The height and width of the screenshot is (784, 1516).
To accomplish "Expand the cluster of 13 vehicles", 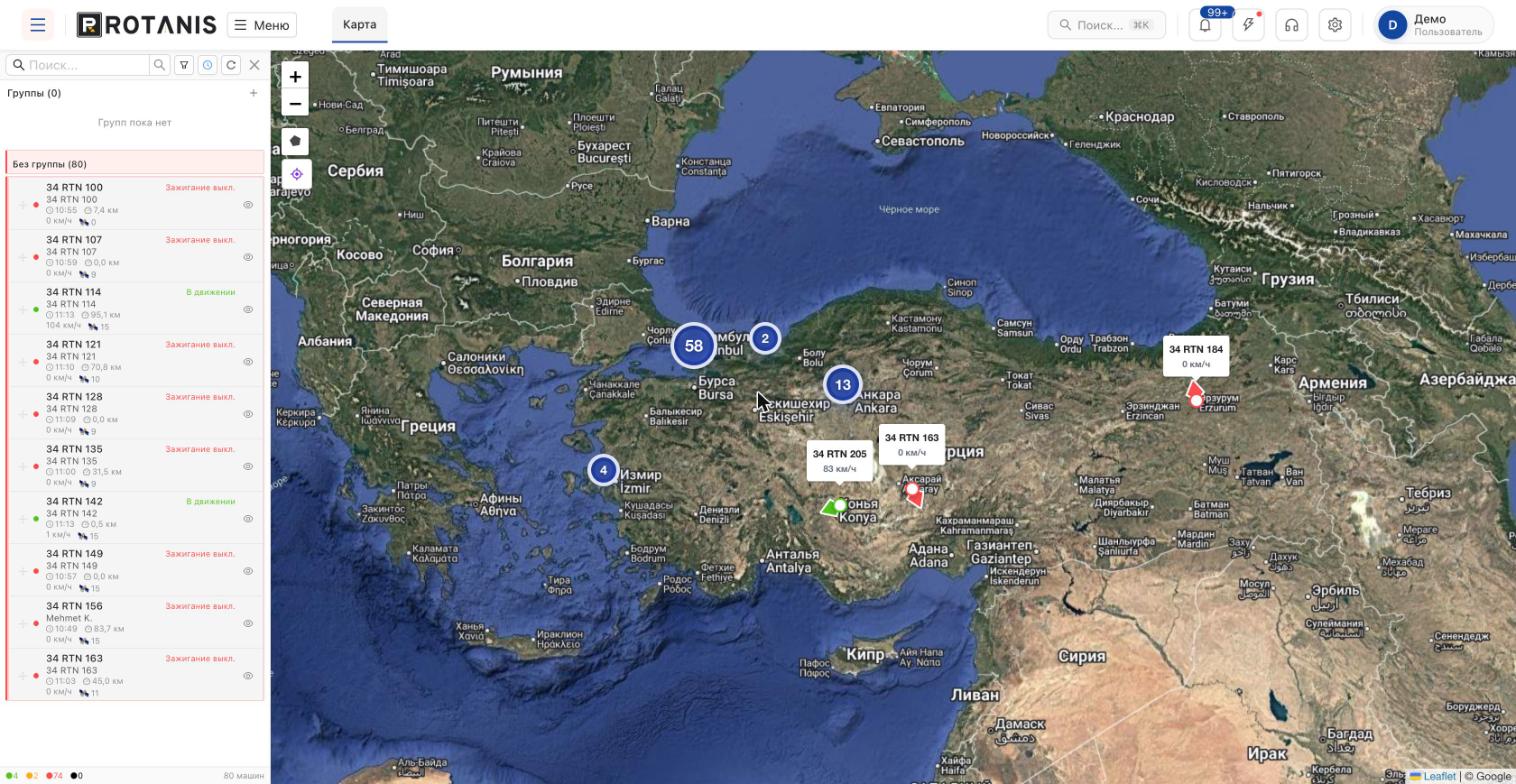I will coord(842,384).
